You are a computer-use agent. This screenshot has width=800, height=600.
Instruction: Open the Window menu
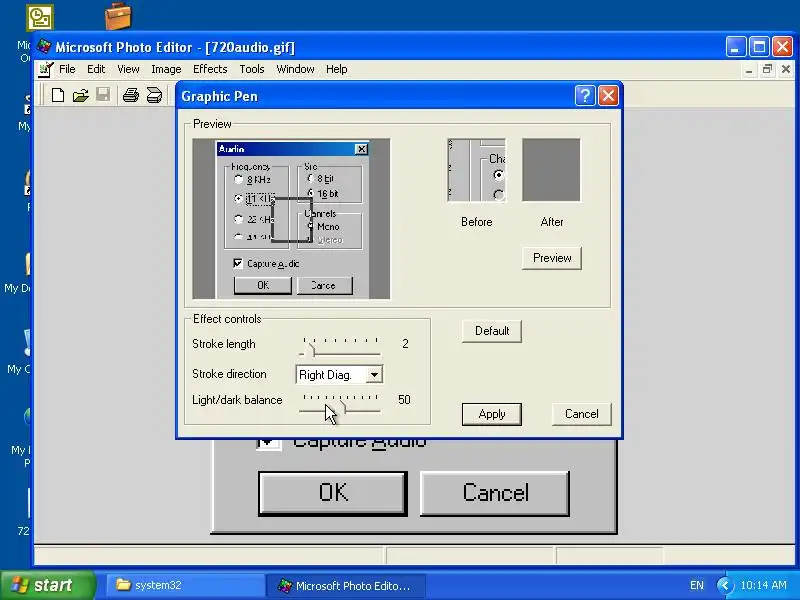pyautogui.click(x=295, y=69)
